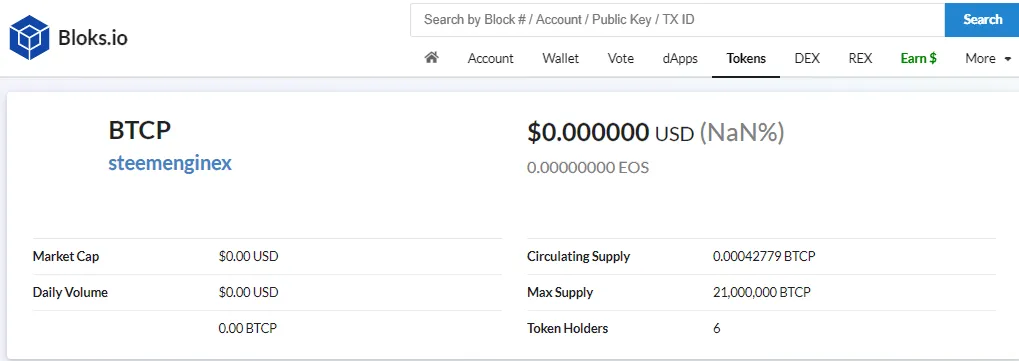Viewport: 1019px width, 361px height.
Task: Select the Tokens tab
Action: click(746, 59)
